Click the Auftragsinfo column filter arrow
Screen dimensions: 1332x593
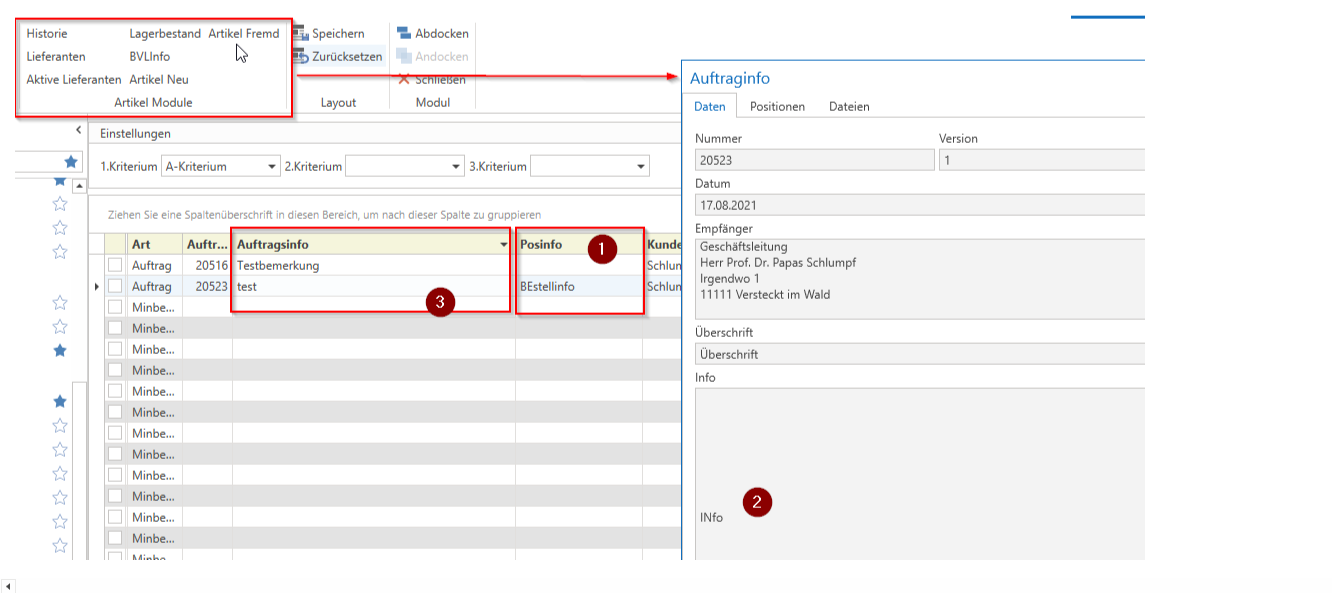503,245
